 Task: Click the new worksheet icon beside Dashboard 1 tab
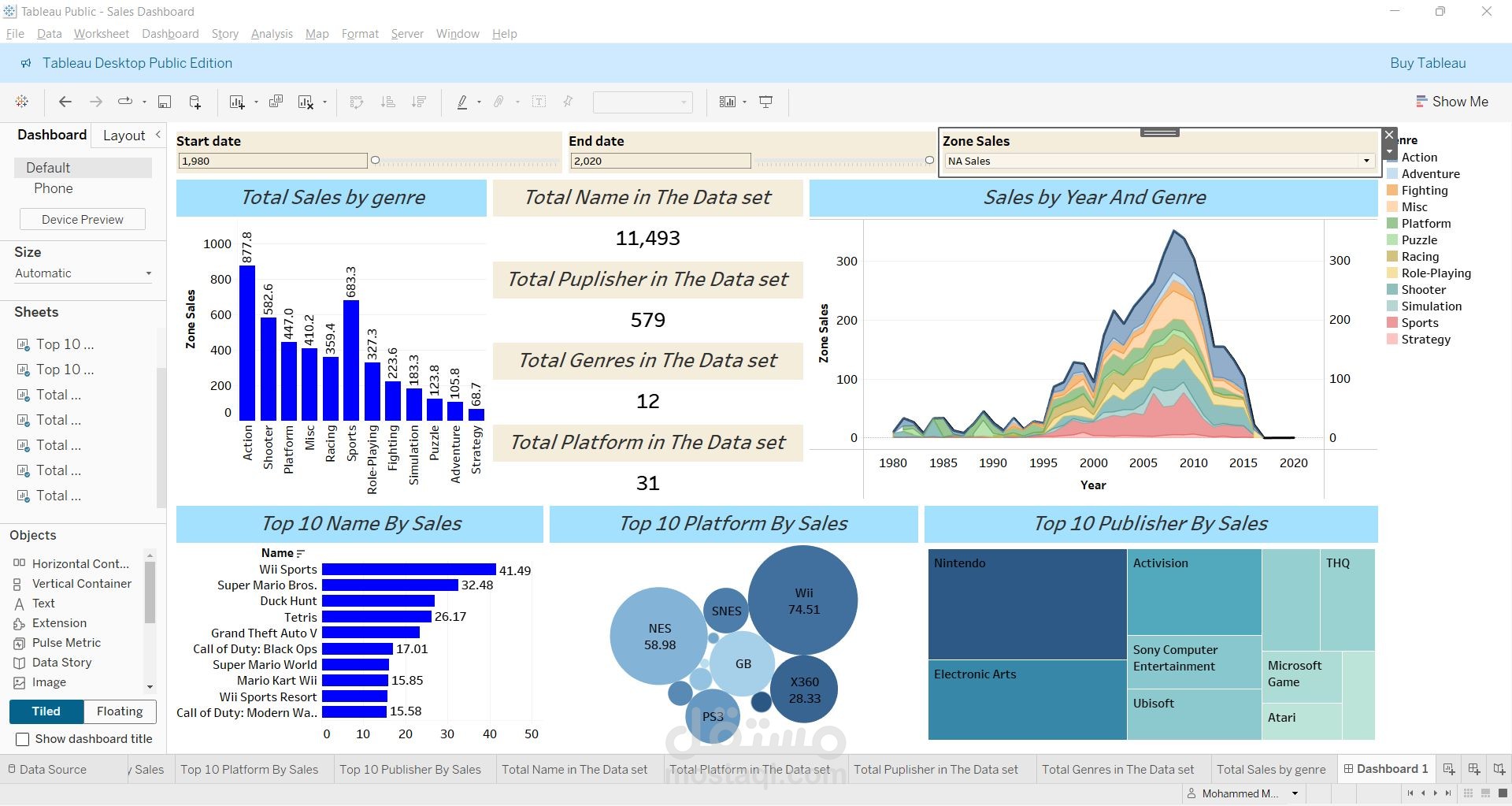[1449, 769]
